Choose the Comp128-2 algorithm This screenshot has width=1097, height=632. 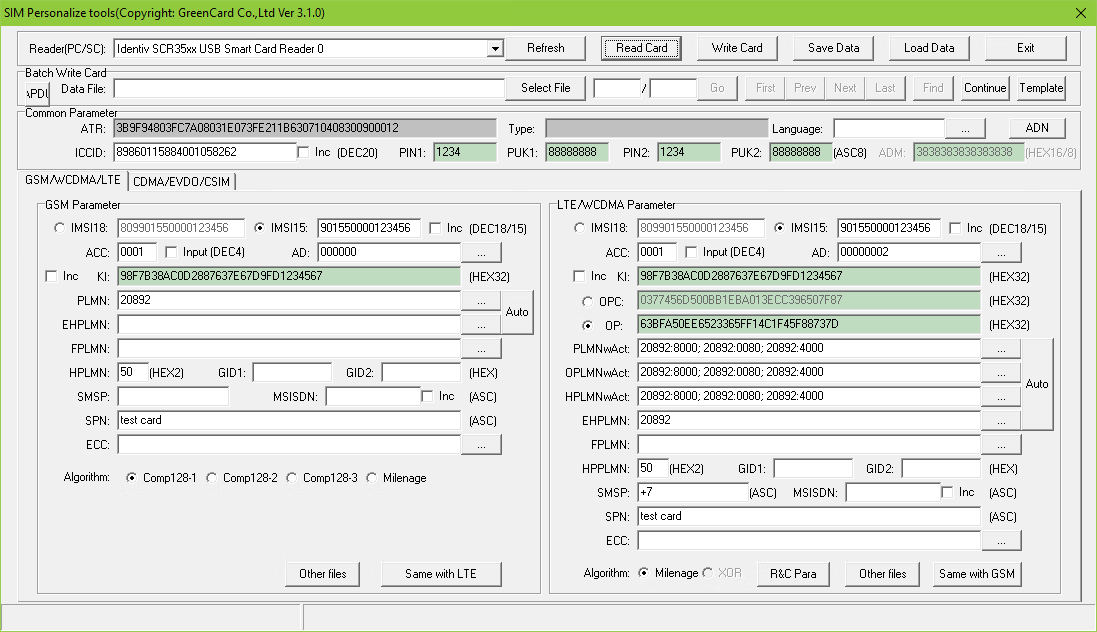pos(212,478)
